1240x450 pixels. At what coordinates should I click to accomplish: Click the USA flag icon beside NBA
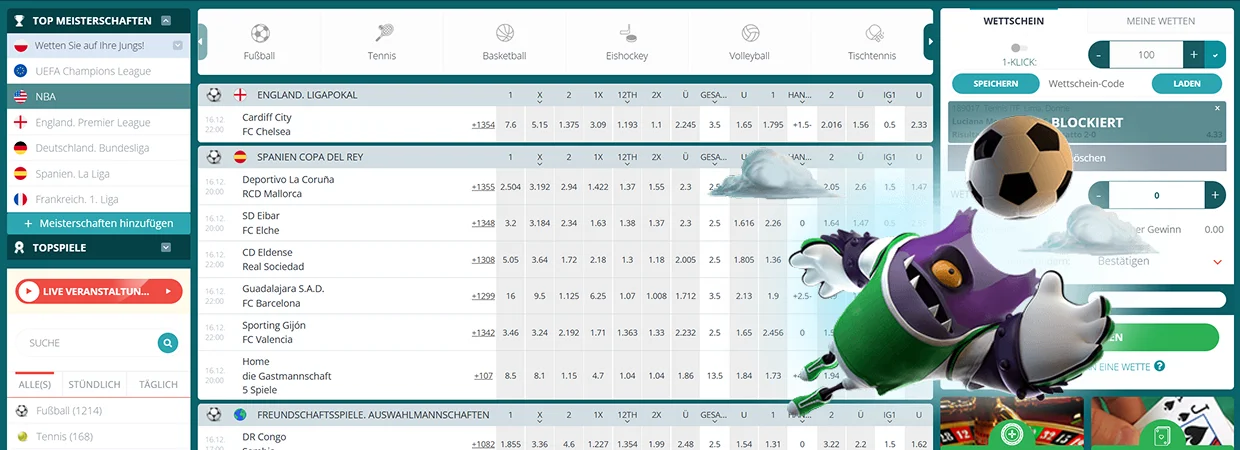[x=20, y=97]
